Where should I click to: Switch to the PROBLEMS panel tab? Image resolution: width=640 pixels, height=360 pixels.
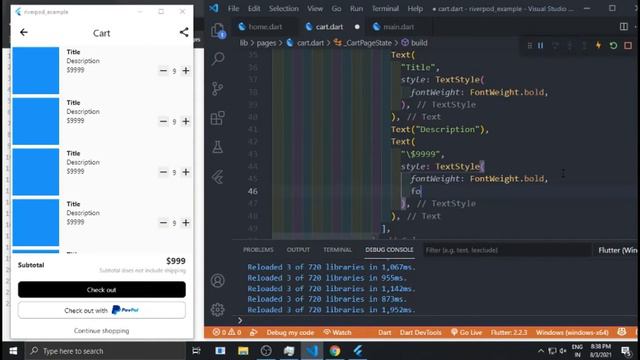(258, 250)
